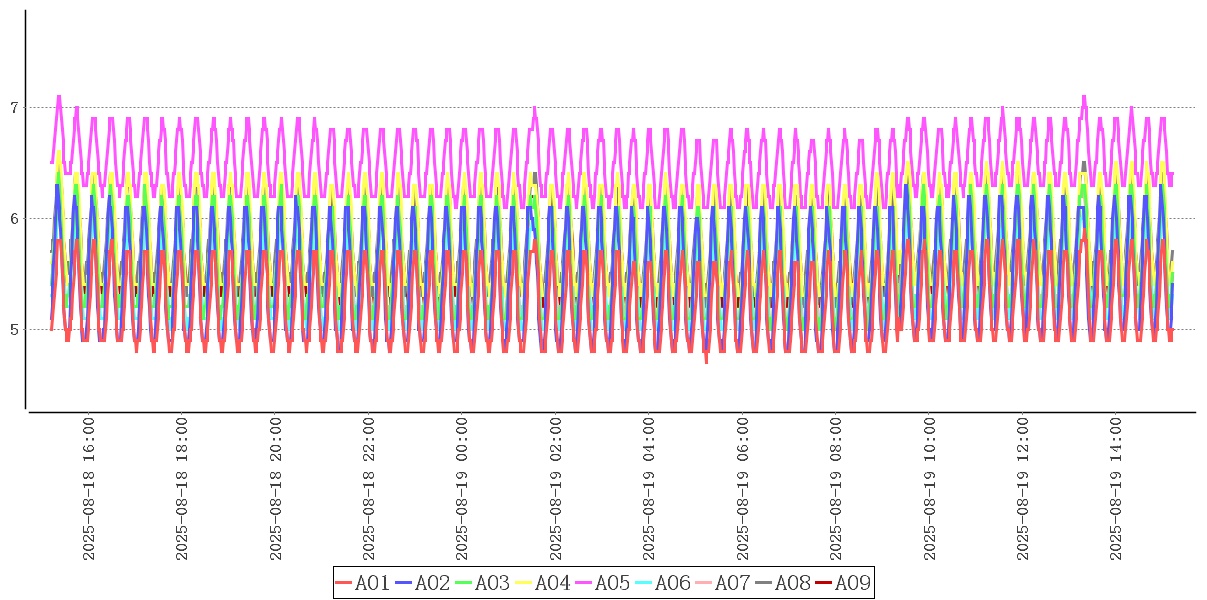Toggle the A01 series in the legend
1207x600 pixels.
tap(363, 583)
